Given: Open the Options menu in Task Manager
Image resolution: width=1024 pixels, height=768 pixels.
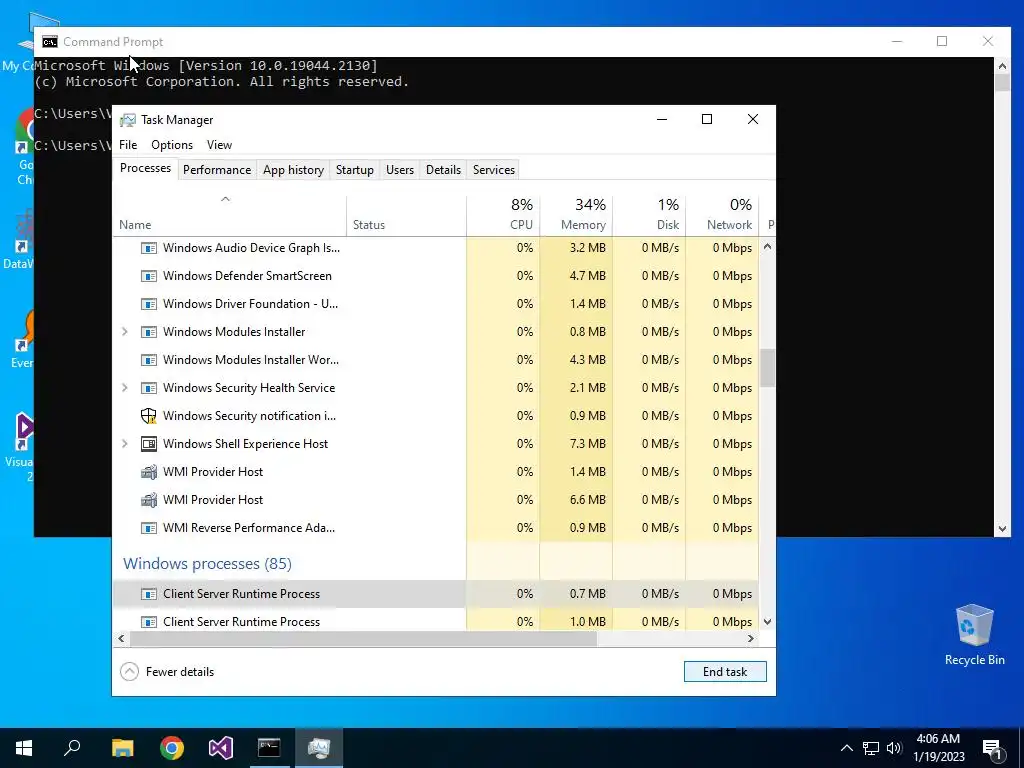Looking at the screenshot, I should click(172, 145).
